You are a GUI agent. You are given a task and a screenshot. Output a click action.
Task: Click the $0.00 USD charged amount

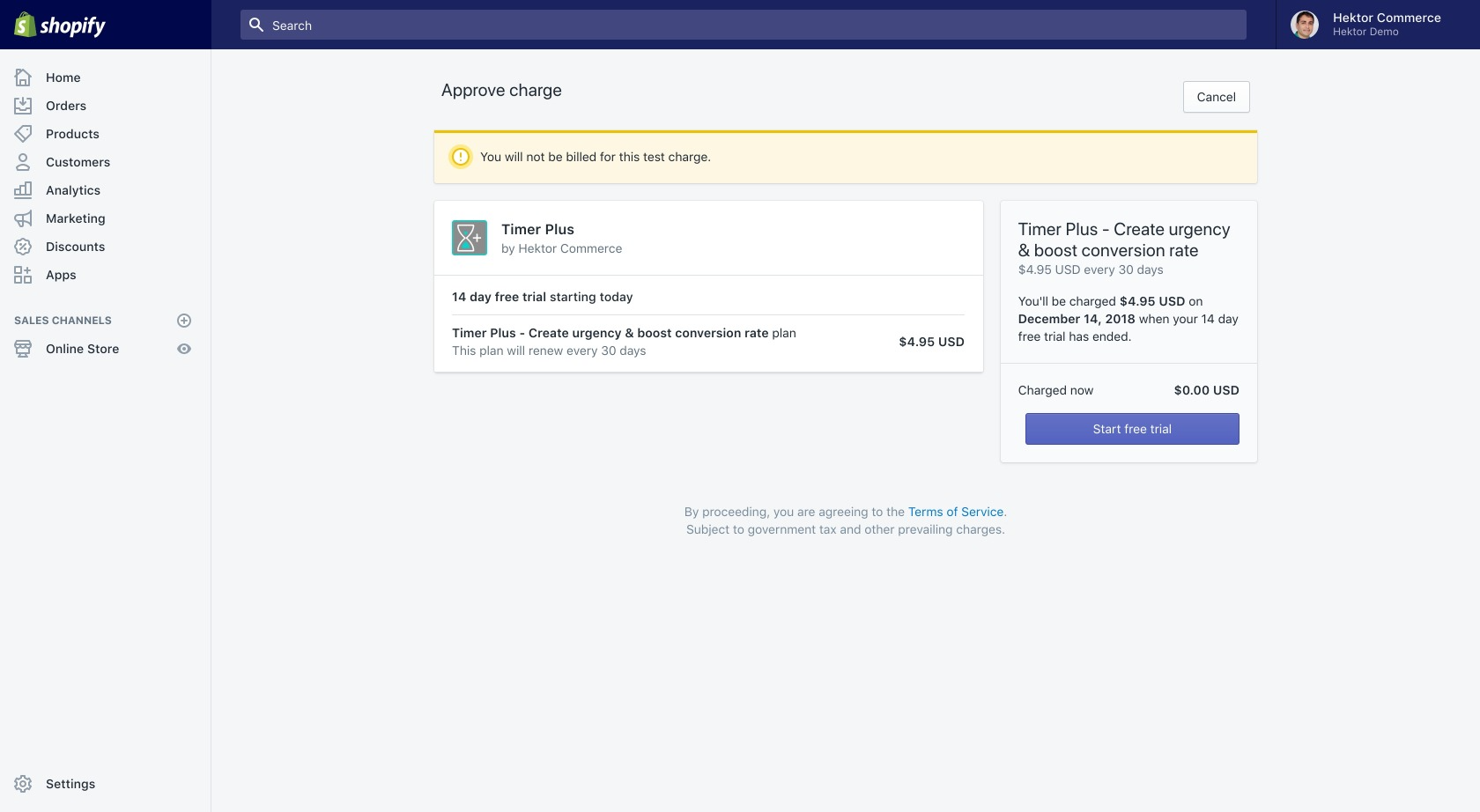tap(1206, 390)
